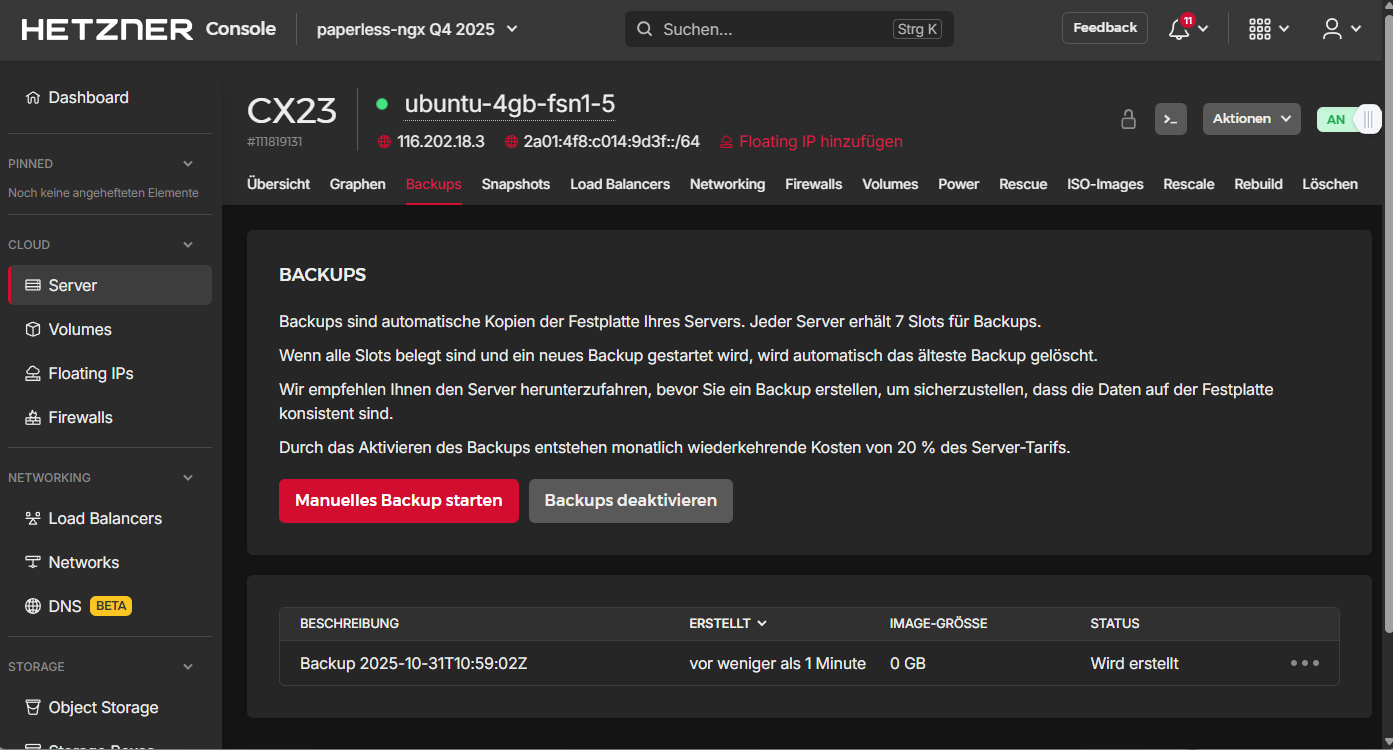Screen dimensions: 1393x750
Task: Click the lock protection icon
Action: [x=1128, y=119]
